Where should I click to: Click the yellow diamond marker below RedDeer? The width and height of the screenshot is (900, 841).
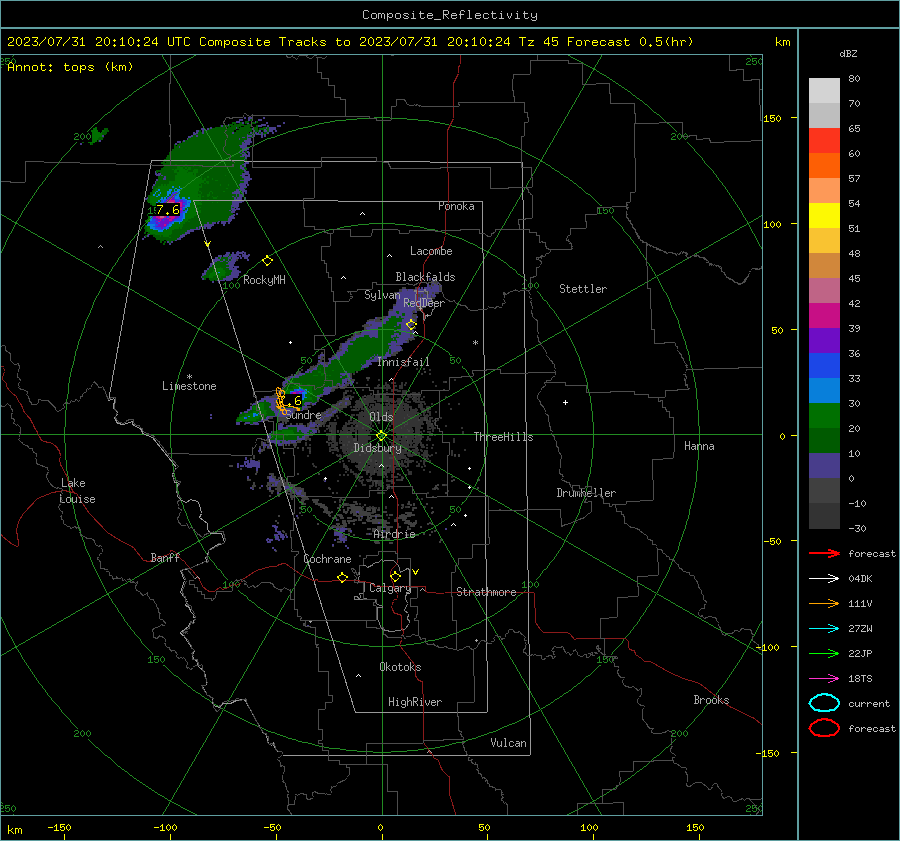(411, 325)
